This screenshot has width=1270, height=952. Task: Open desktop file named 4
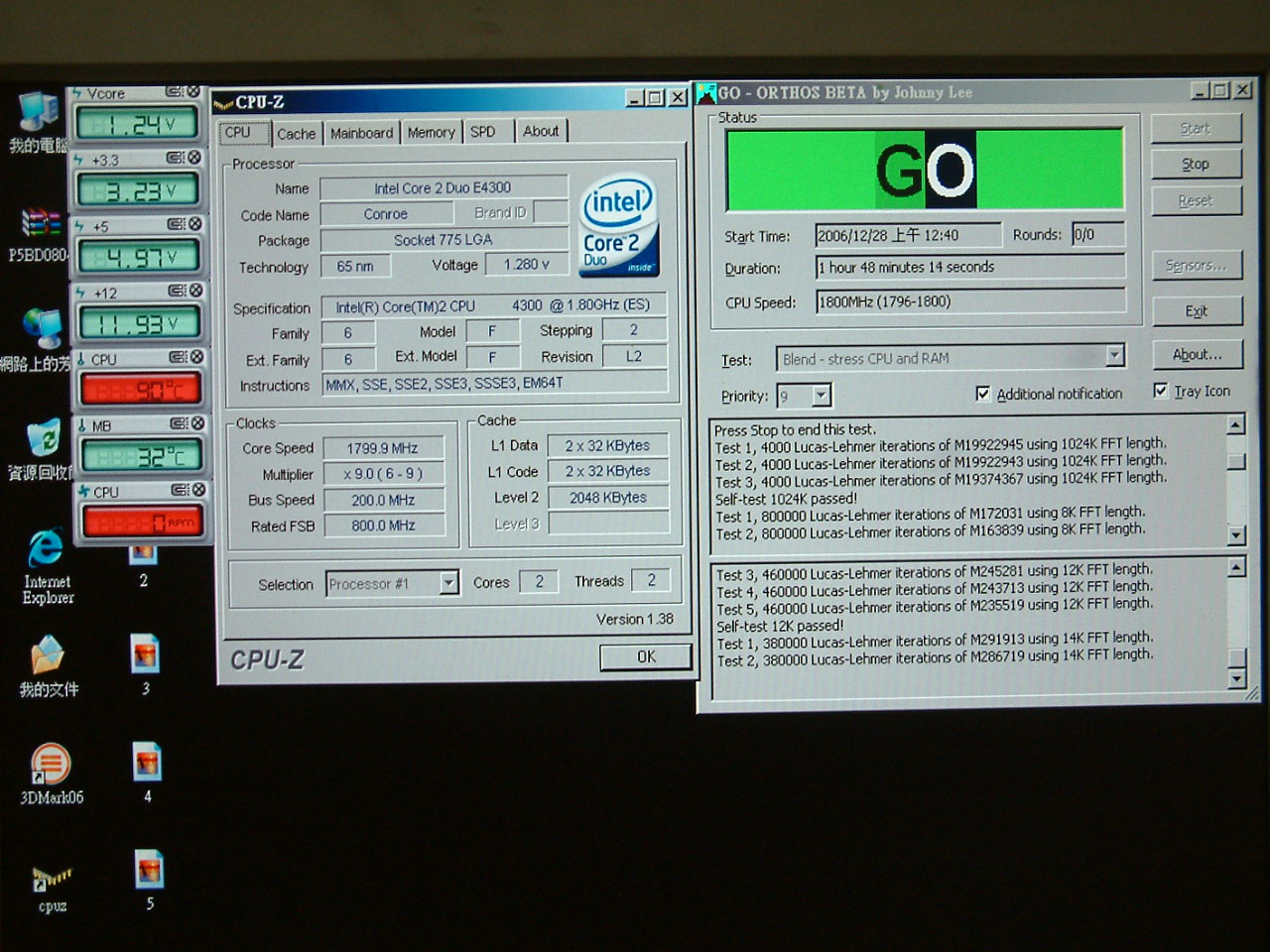tap(147, 773)
